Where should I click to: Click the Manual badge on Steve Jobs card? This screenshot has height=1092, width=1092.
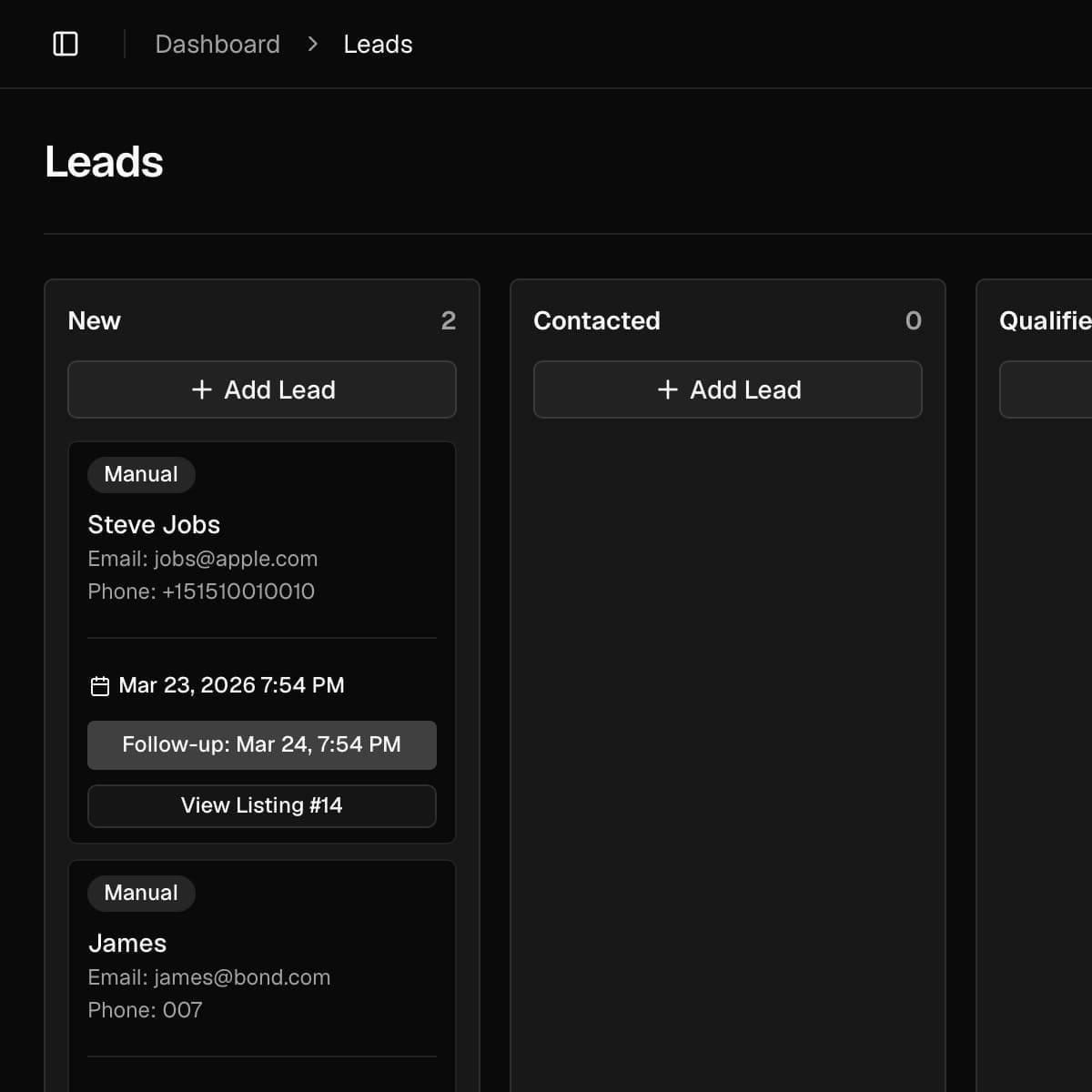[141, 474]
